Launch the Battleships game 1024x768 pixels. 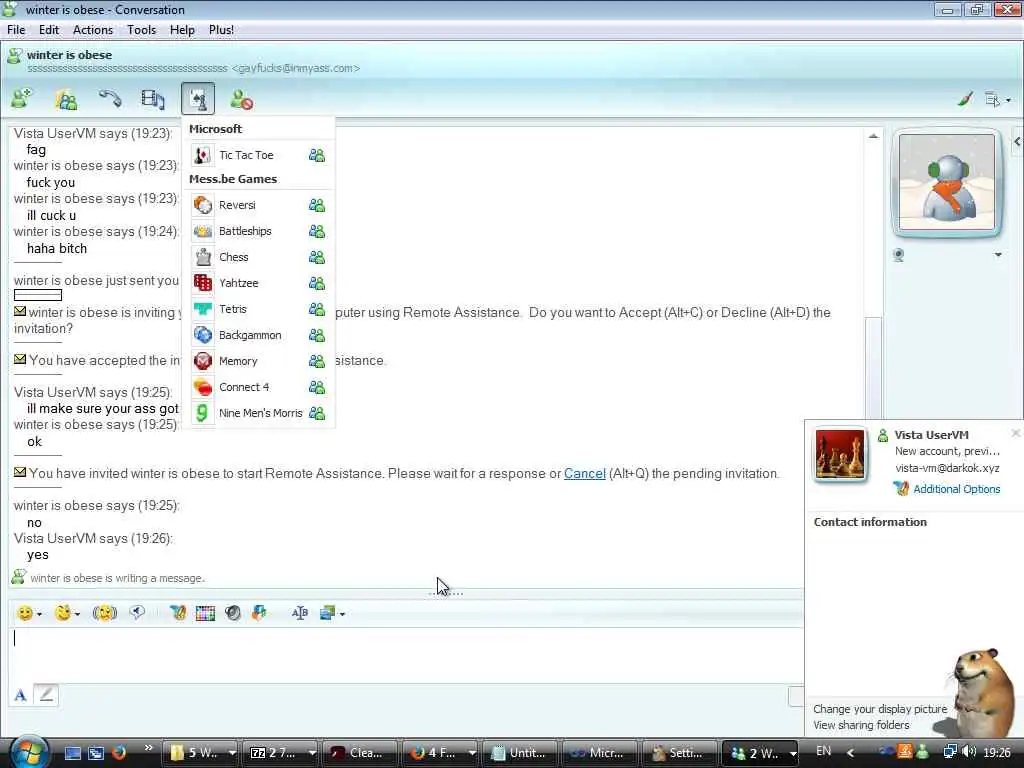pyautogui.click(x=245, y=231)
